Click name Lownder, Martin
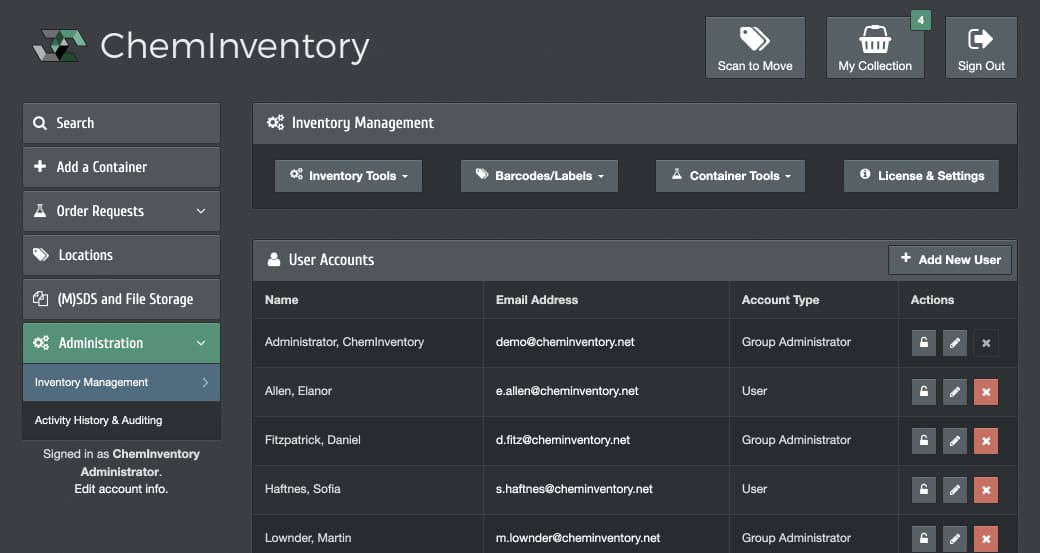Image resolution: width=1040 pixels, height=553 pixels. 308,538
